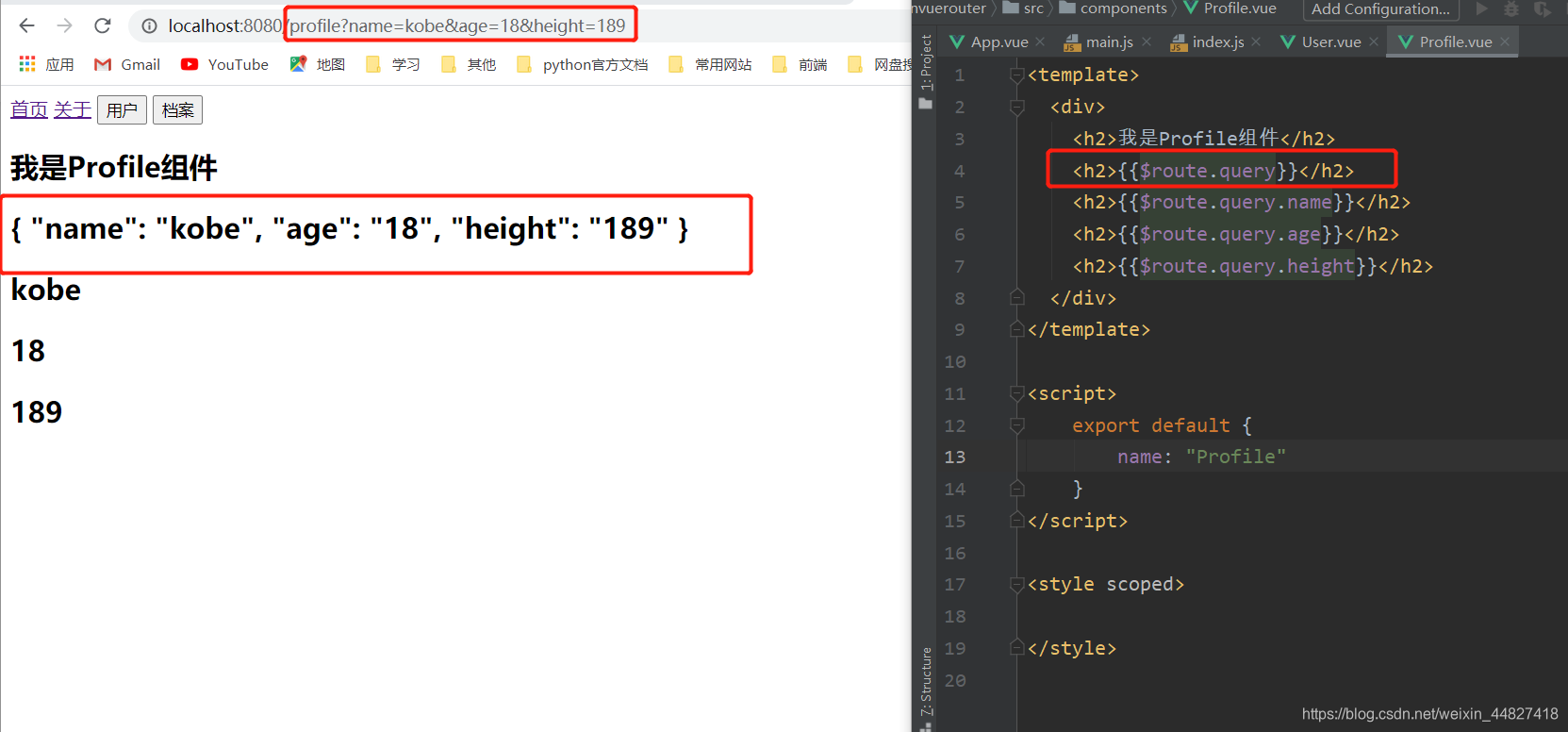The width and height of the screenshot is (1568, 732).
Task: Click the </script> fold marker at line 15
Action: (1016, 521)
